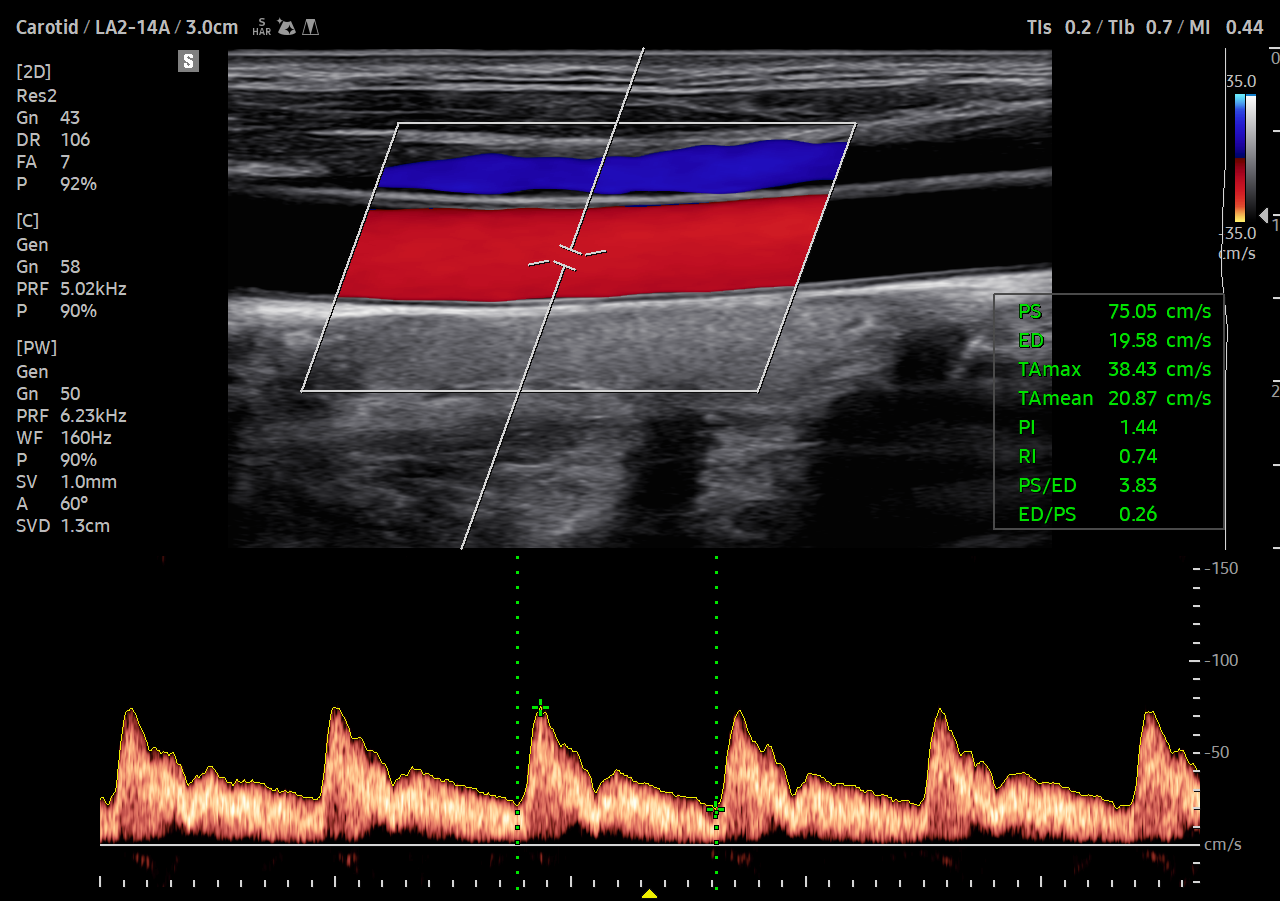Image resolution: width=1280 pixels, height=901 pixels.
Task: Click the [2D] mode parameter header
Action: pyautogui.click(x=34, y=72)
